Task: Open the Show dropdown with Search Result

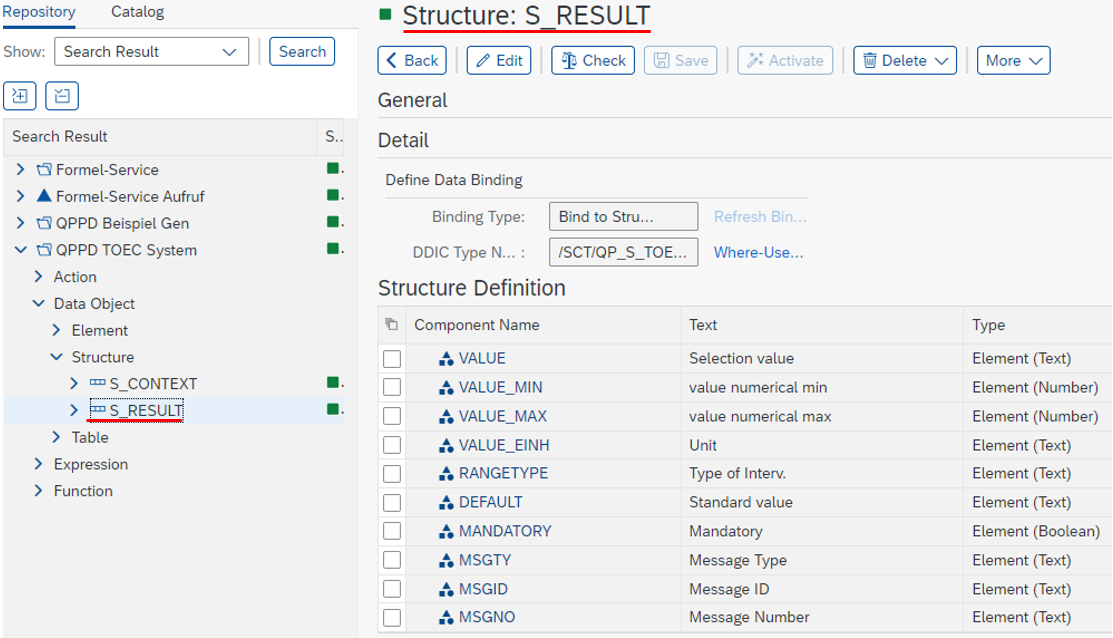Action: pos(151,52)
